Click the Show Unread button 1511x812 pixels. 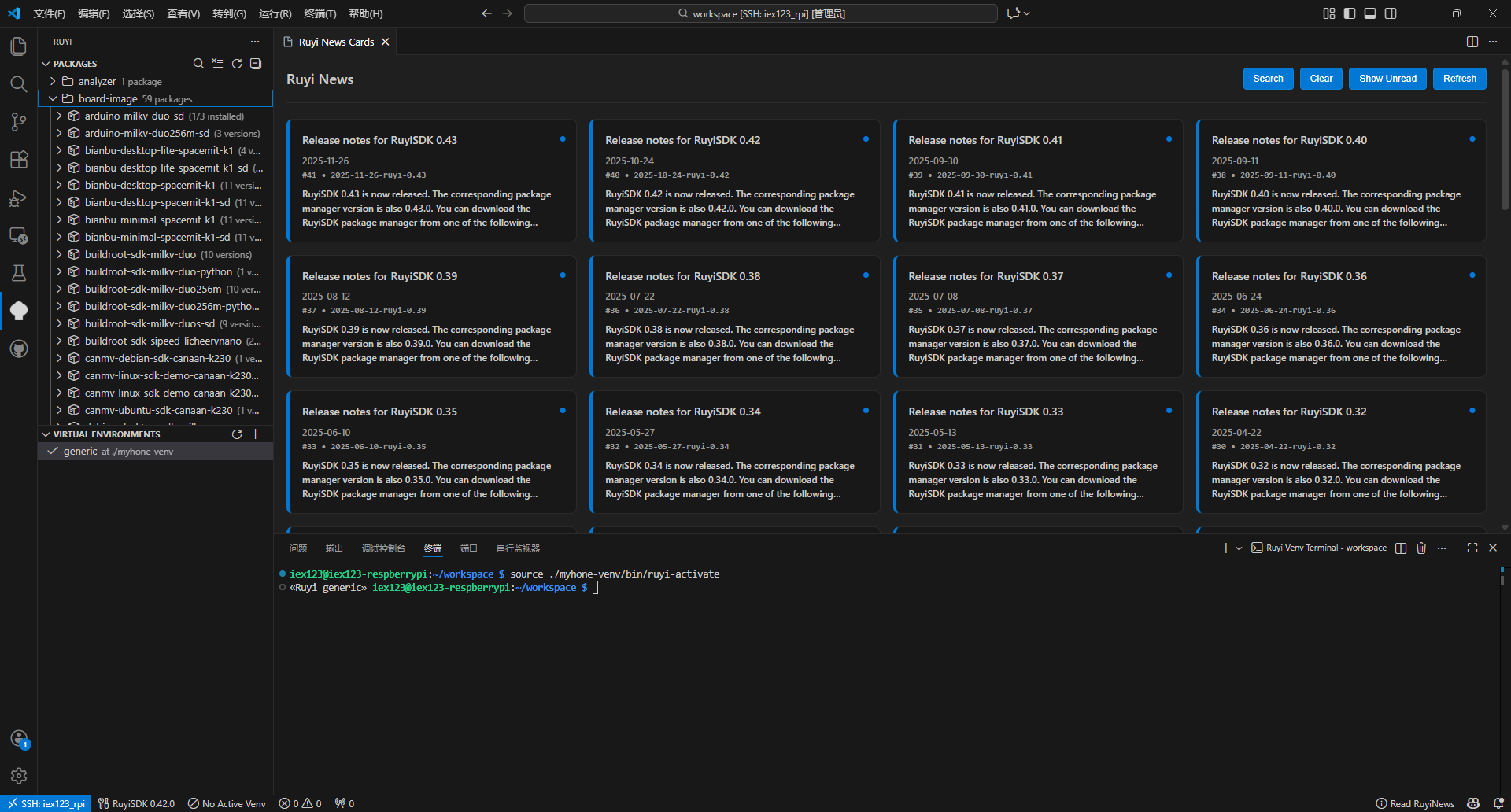1387,79
